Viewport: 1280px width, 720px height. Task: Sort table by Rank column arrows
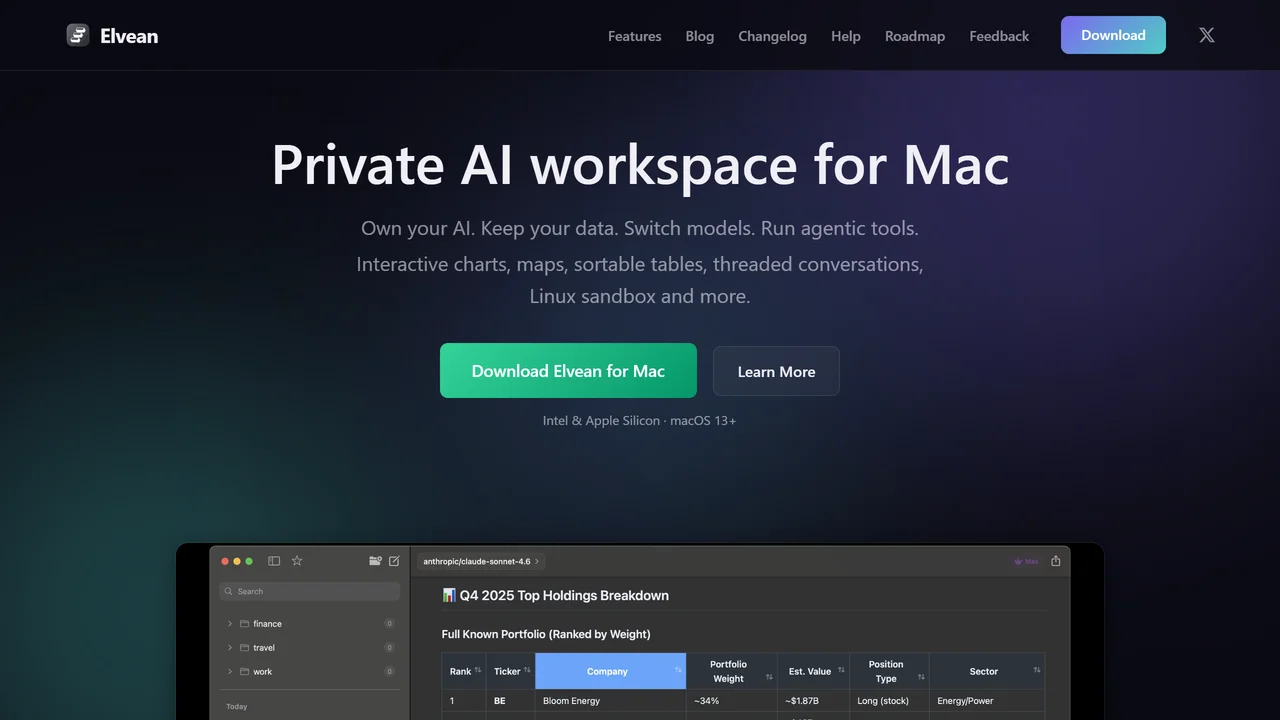(478, 671)
